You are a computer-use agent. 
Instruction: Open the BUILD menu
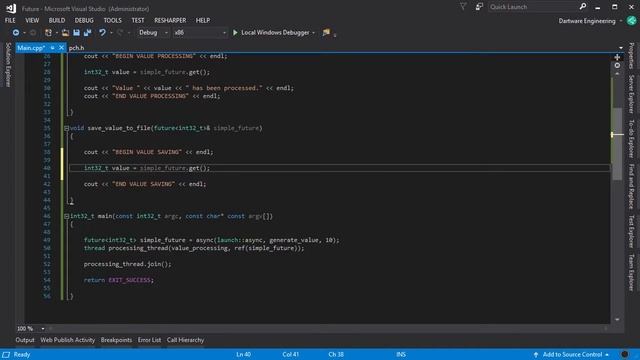point(57,20)
